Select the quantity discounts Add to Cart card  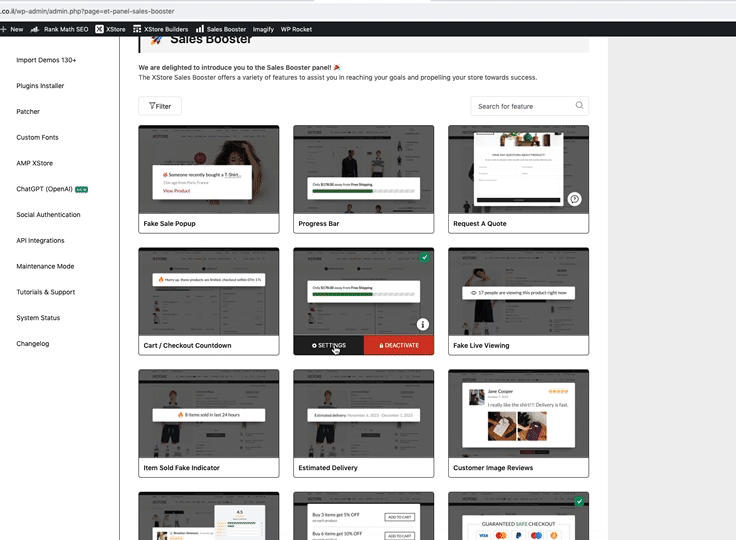coord(364,516)
